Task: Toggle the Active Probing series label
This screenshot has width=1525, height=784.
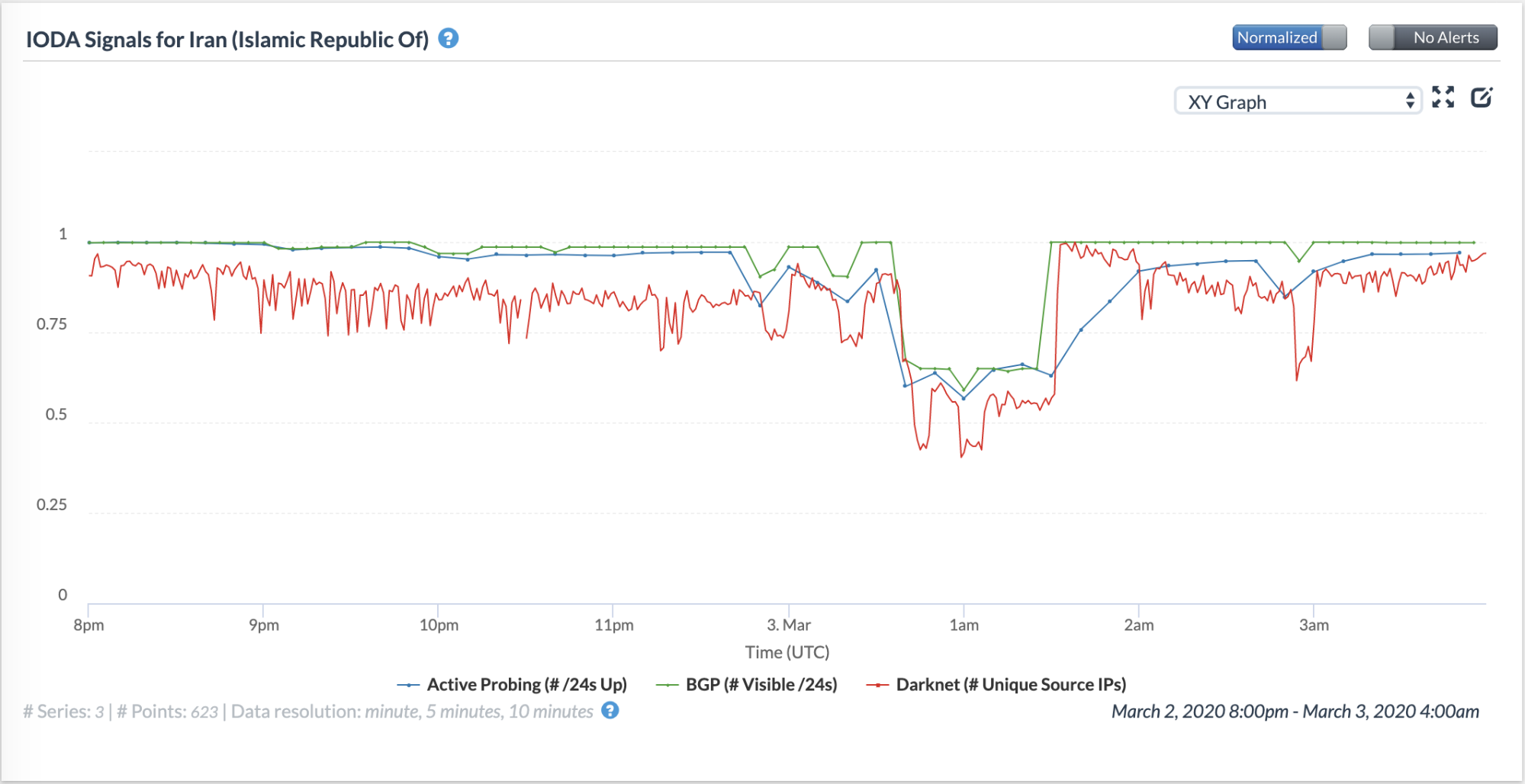Action: tap(526, 685)
